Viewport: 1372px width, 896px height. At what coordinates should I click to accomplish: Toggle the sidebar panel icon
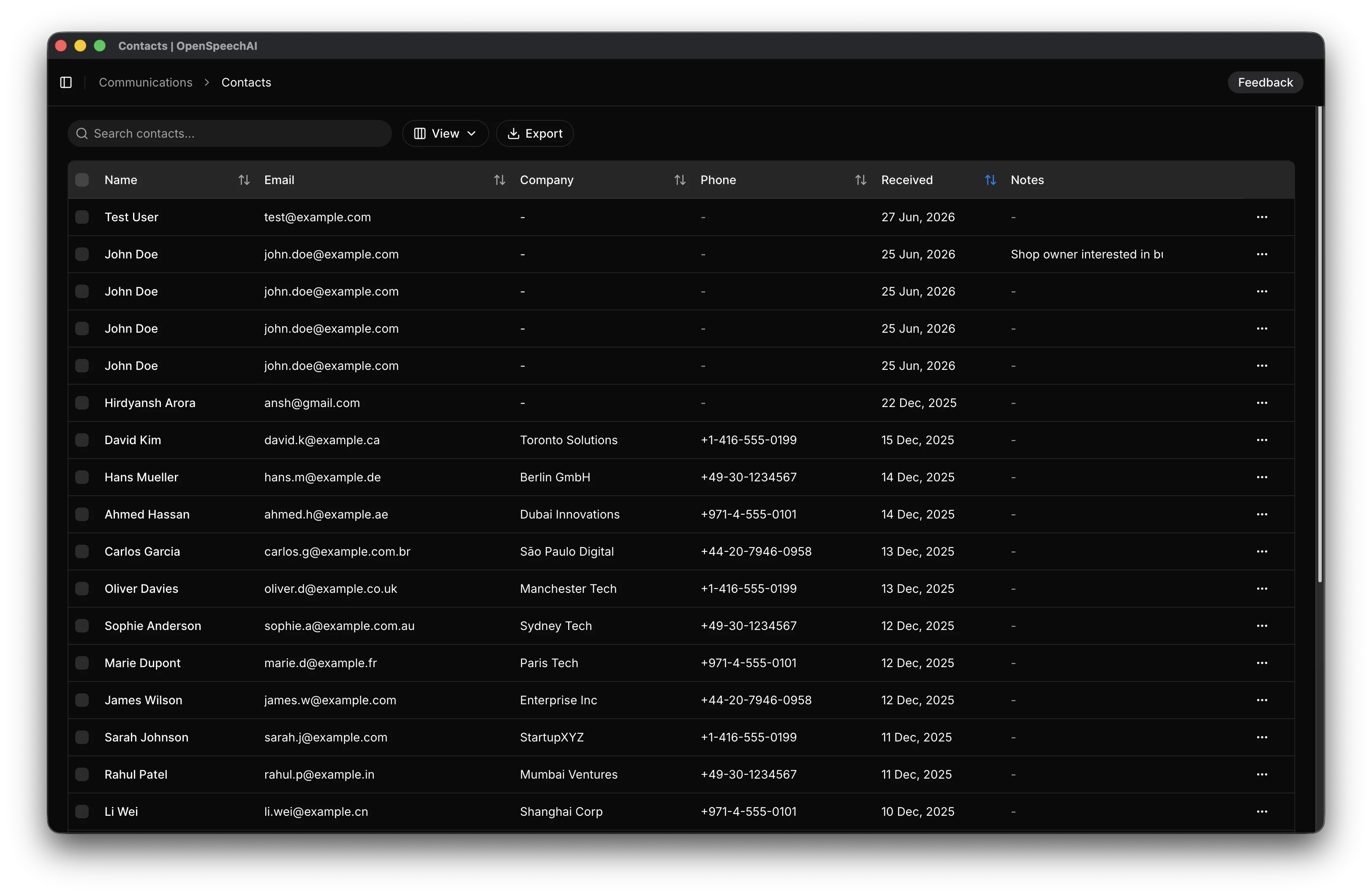click(x=66, y=82)
